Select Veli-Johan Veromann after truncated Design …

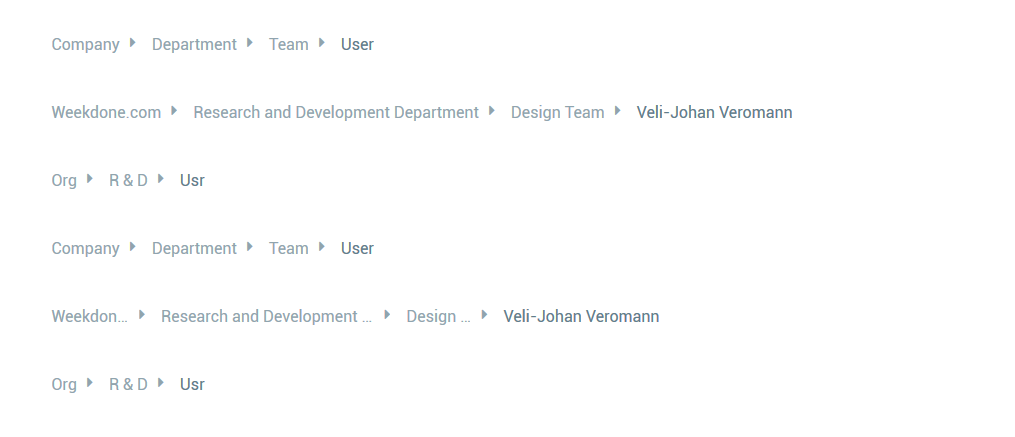[x=581, y=317]
